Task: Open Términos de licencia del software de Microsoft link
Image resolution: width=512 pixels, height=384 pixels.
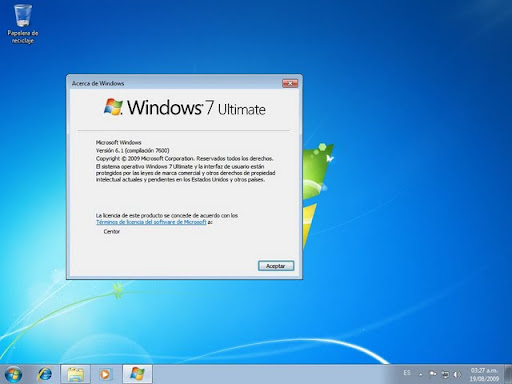Action: 151,222
